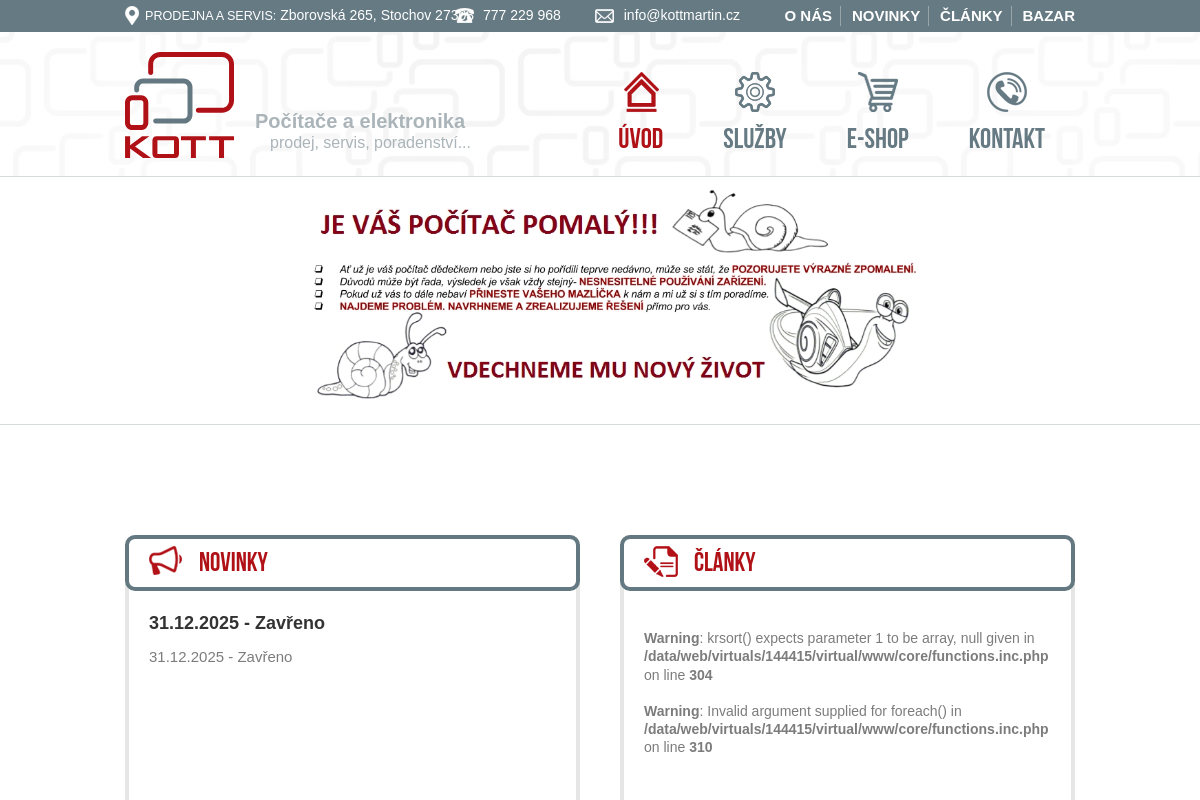Open the O NÁS menu item
1200x800 pixels.
point(808,15)
